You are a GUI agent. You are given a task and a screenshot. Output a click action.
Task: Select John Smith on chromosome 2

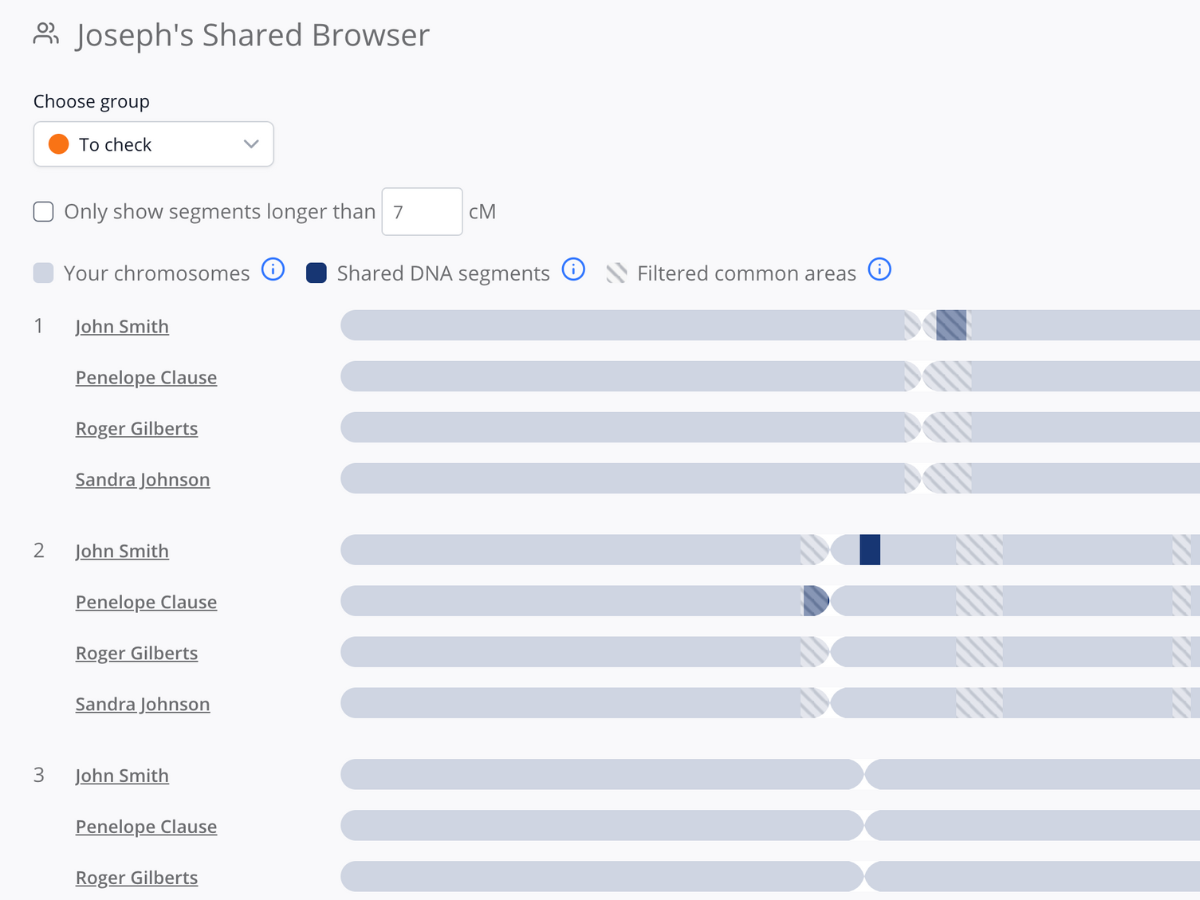[x=122, y=550]
